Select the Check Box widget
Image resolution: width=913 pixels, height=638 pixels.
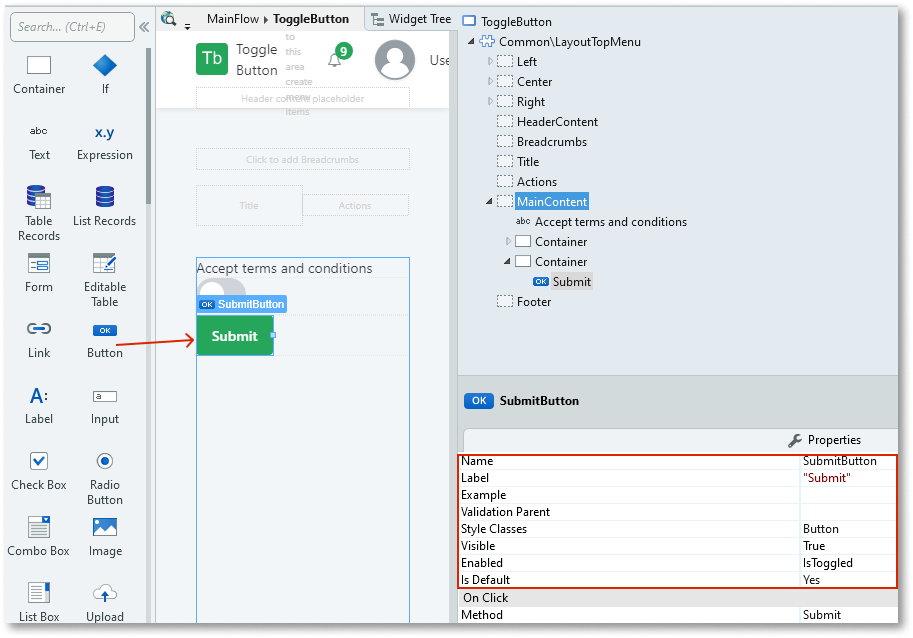pyautogui.click(x=39, y=461)
